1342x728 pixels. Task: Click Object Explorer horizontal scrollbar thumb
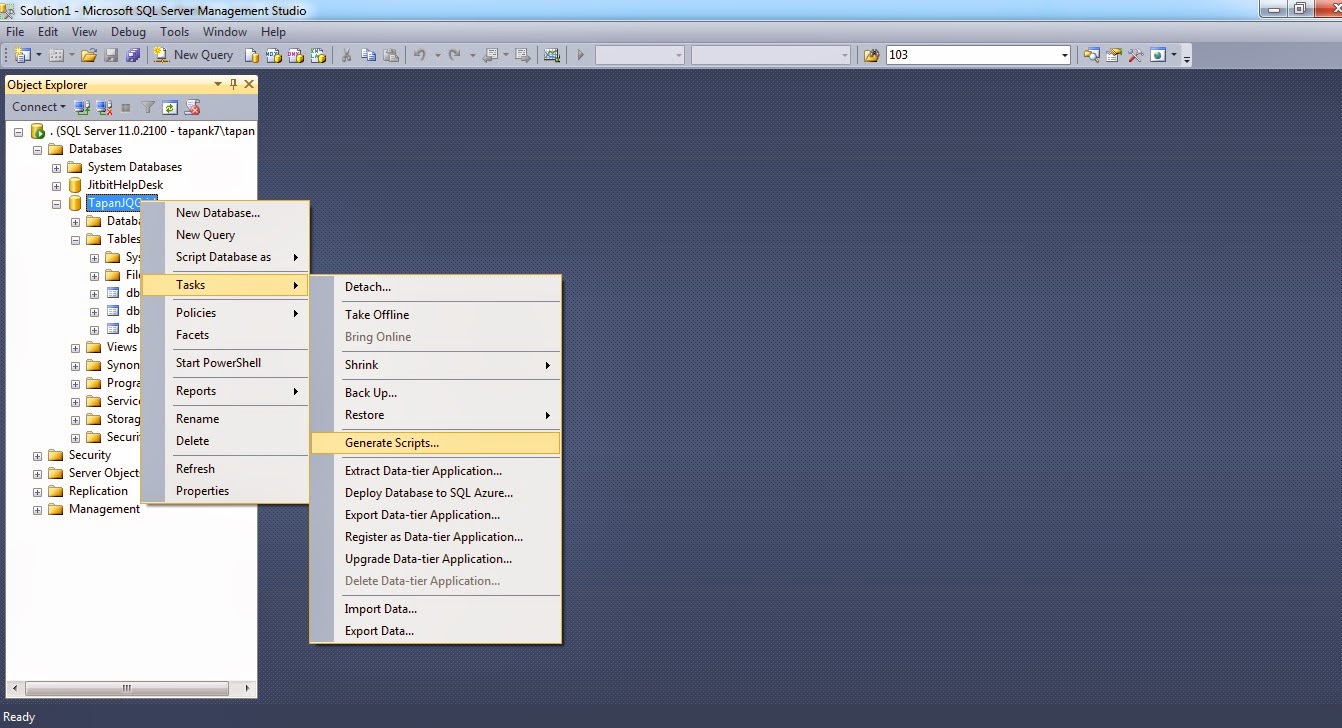point(127,688)
